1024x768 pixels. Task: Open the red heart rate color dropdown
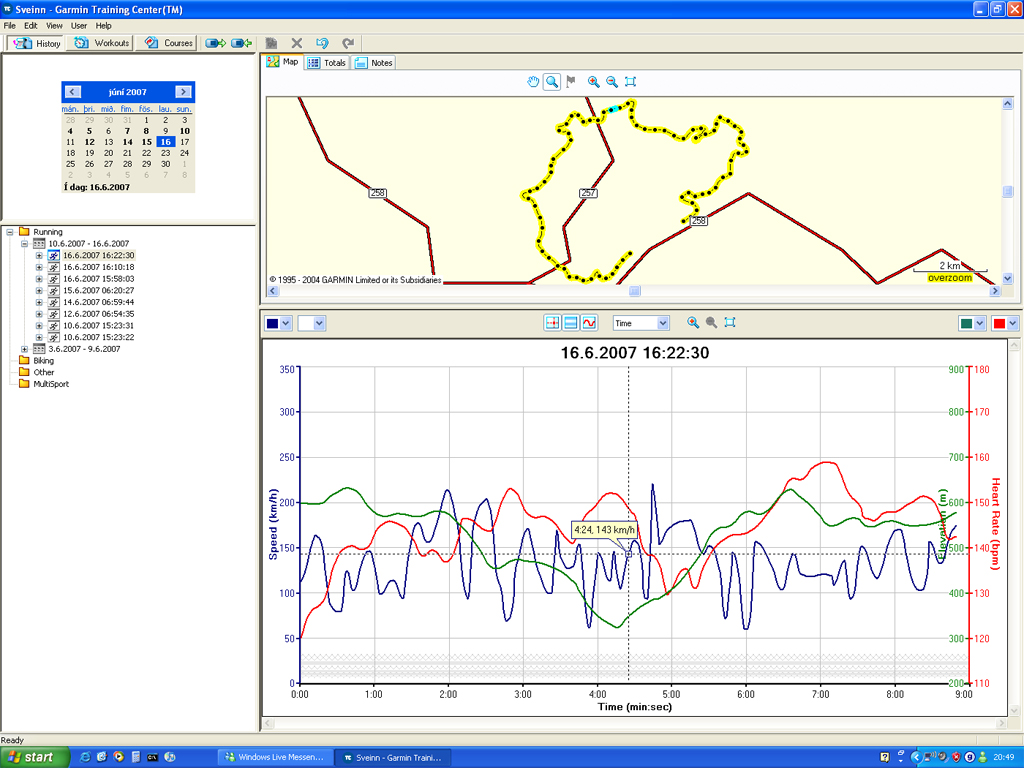click(1012, 323)
